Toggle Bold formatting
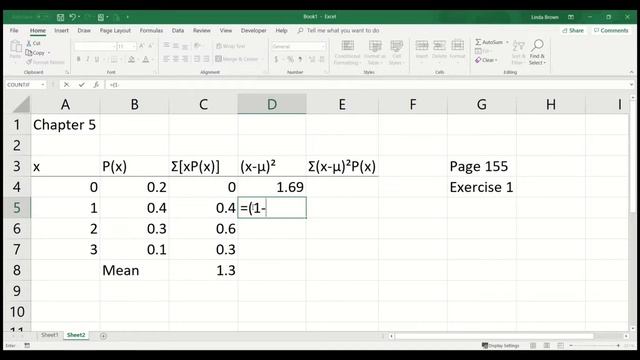The width and height of the screenshot is (640, 360). [x=78, y=60]
